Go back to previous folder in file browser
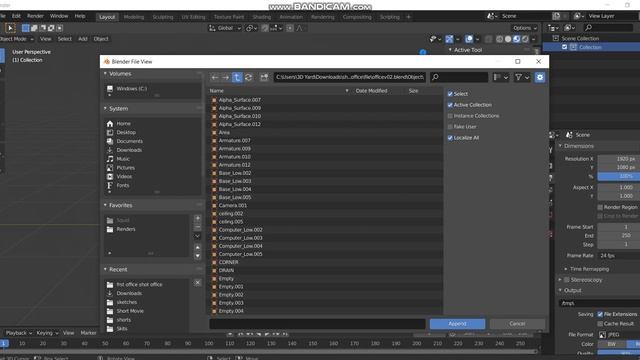 (x=215, y=77)
